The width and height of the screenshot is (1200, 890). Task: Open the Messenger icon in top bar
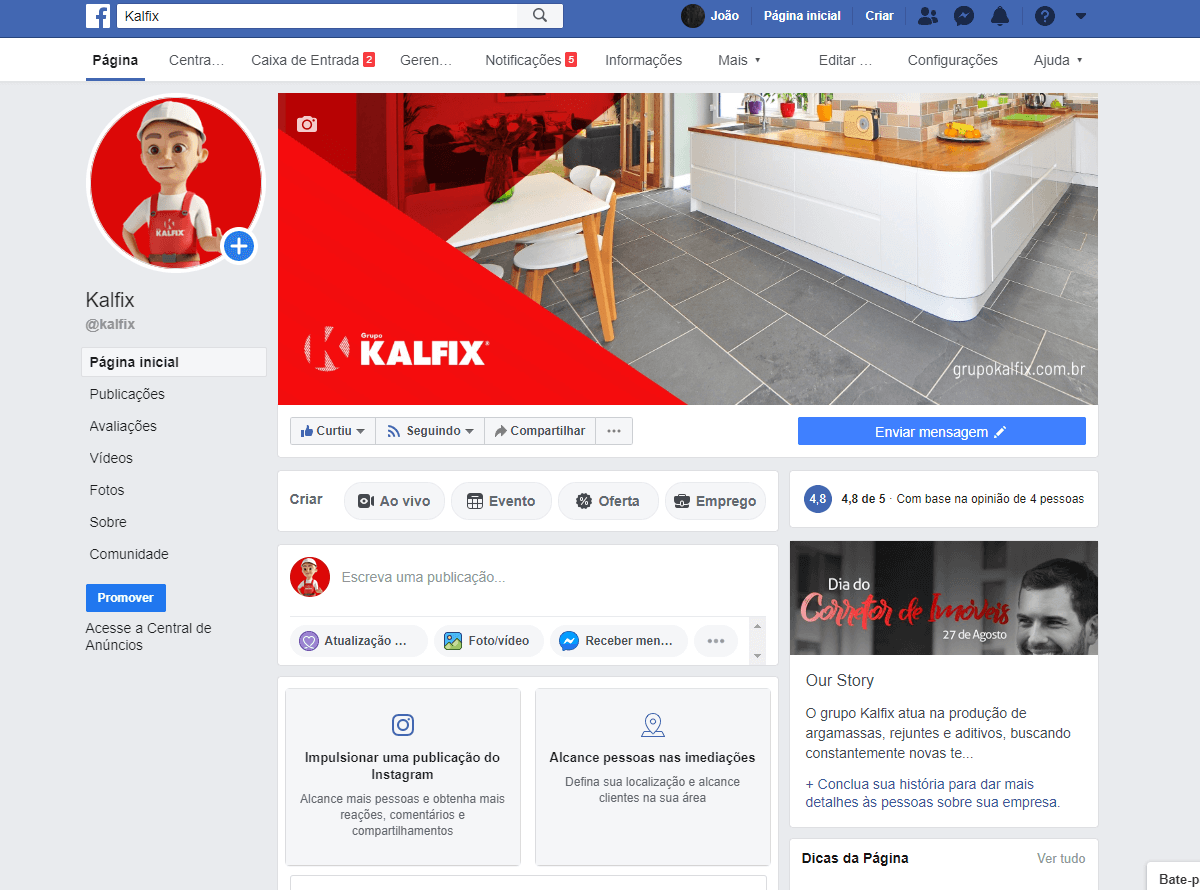(964, 16)
